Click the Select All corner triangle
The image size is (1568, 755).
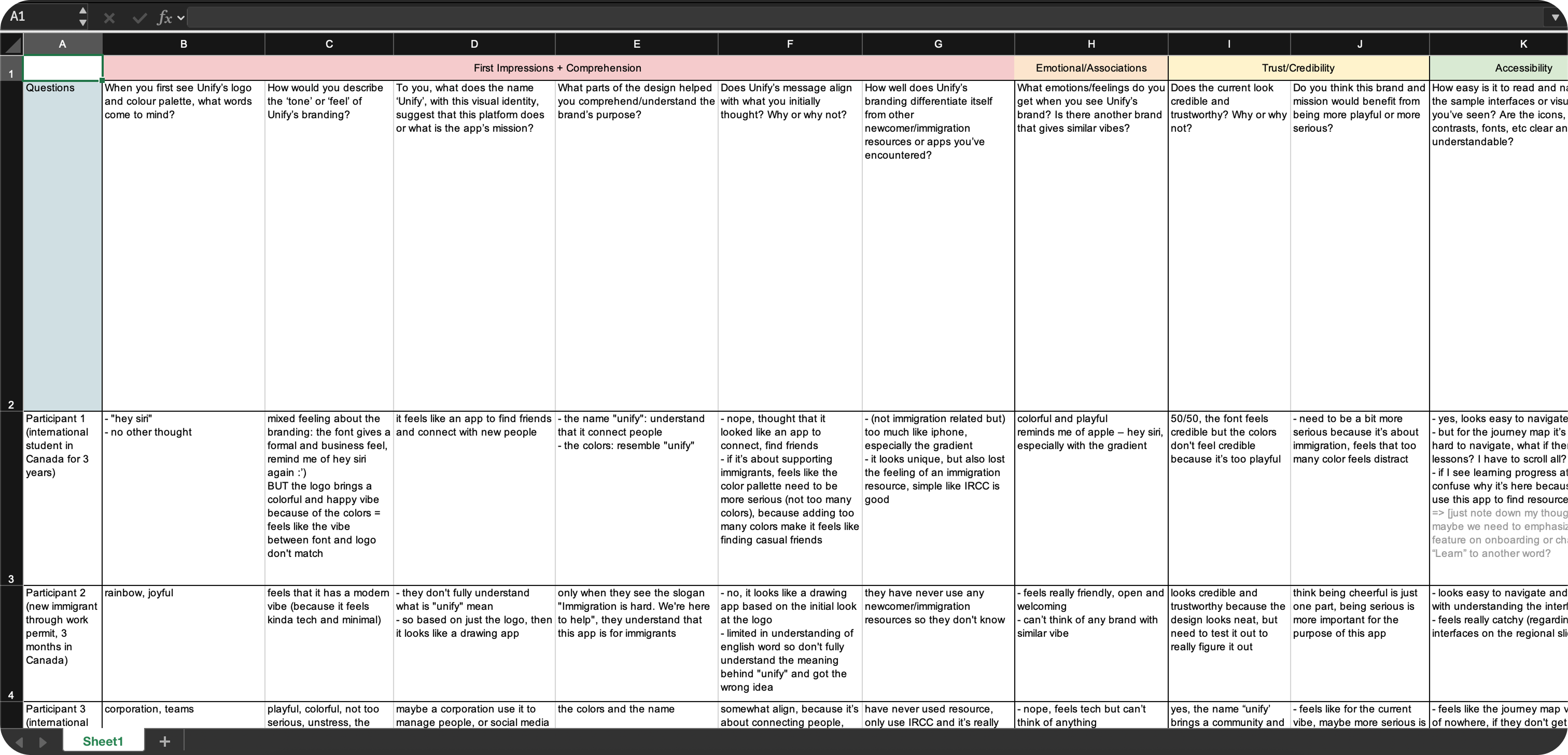[x=12, y=44]
